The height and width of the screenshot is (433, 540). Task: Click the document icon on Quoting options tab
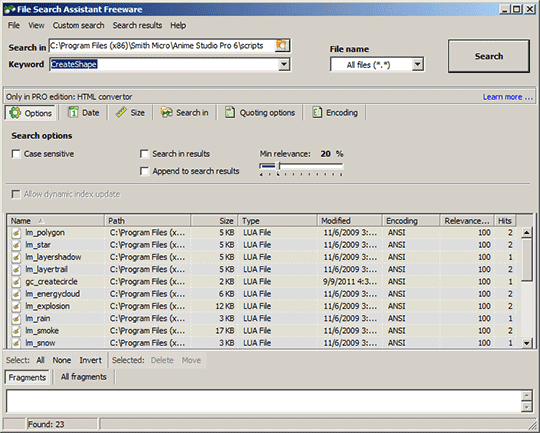[x=230, y=112]
